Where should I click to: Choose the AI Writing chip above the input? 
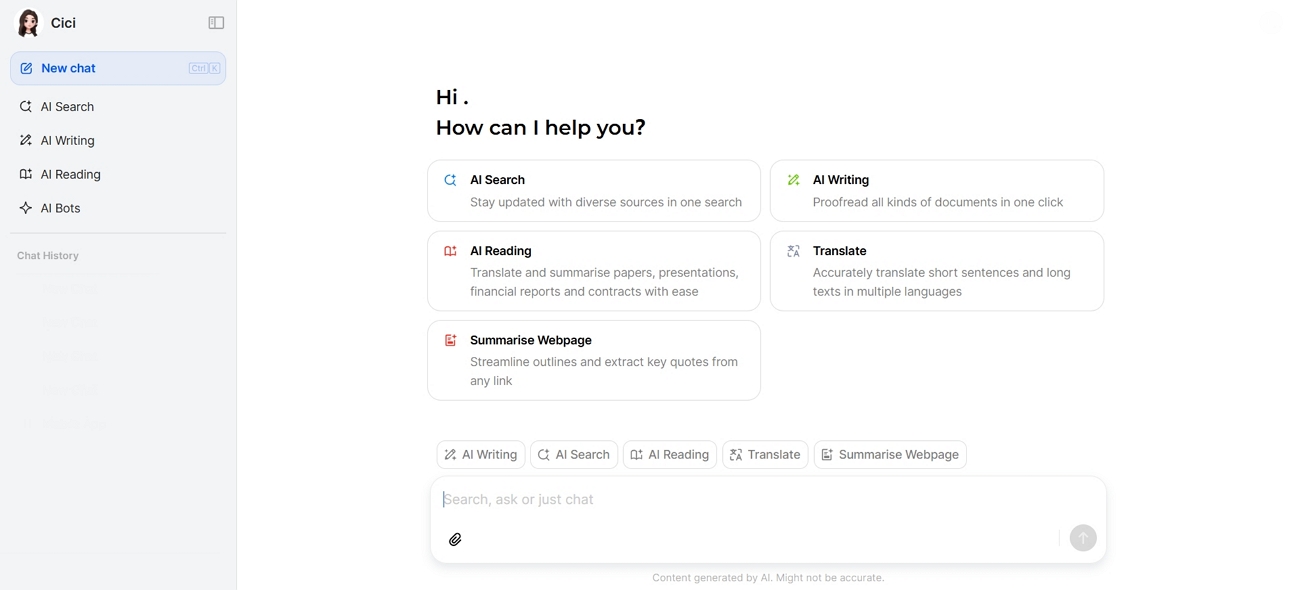481,455
